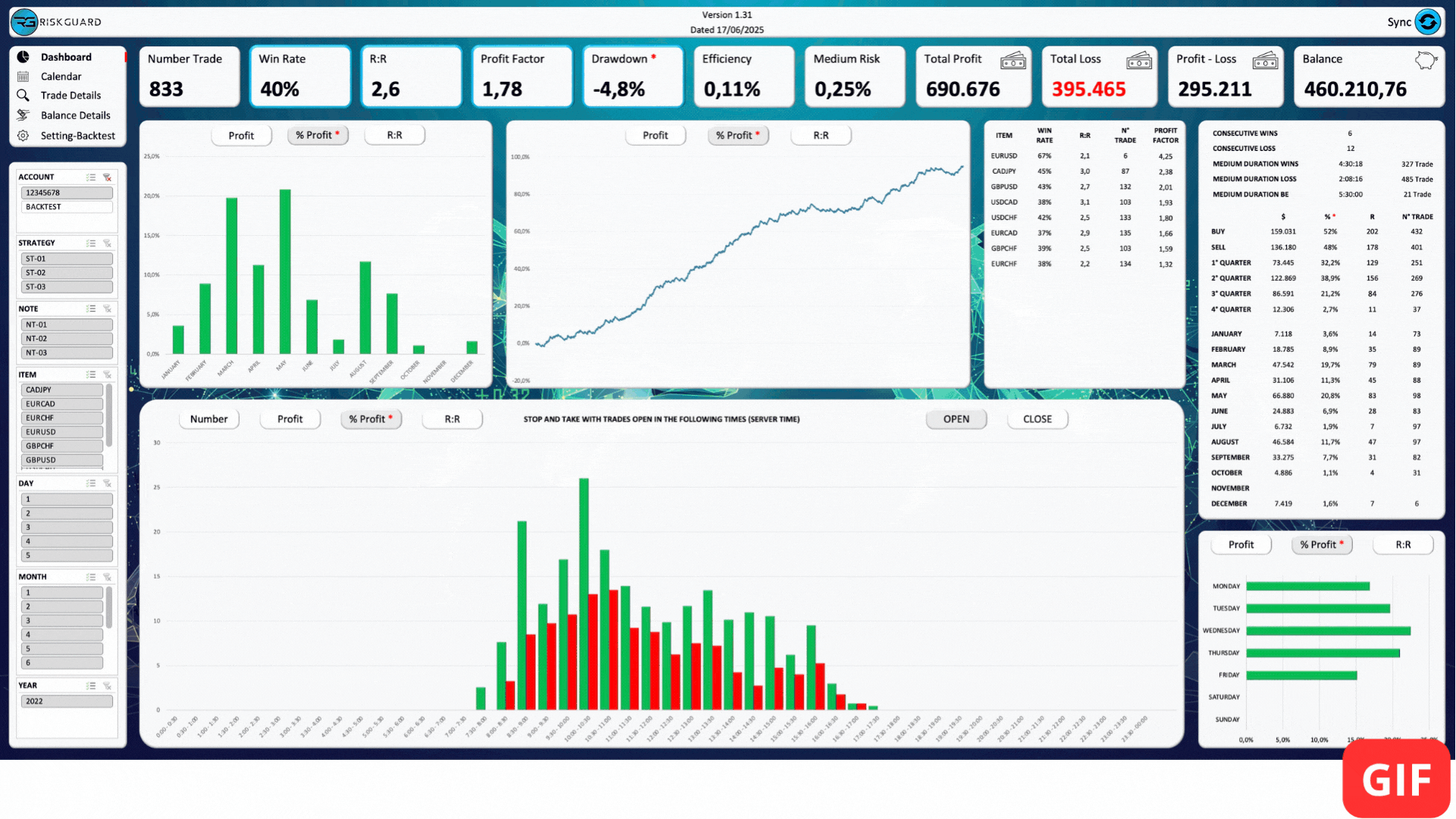This screenshot has width=1456, height=819.
Task: Switch equity curve chart to R:R
Action: pos(821,136)
